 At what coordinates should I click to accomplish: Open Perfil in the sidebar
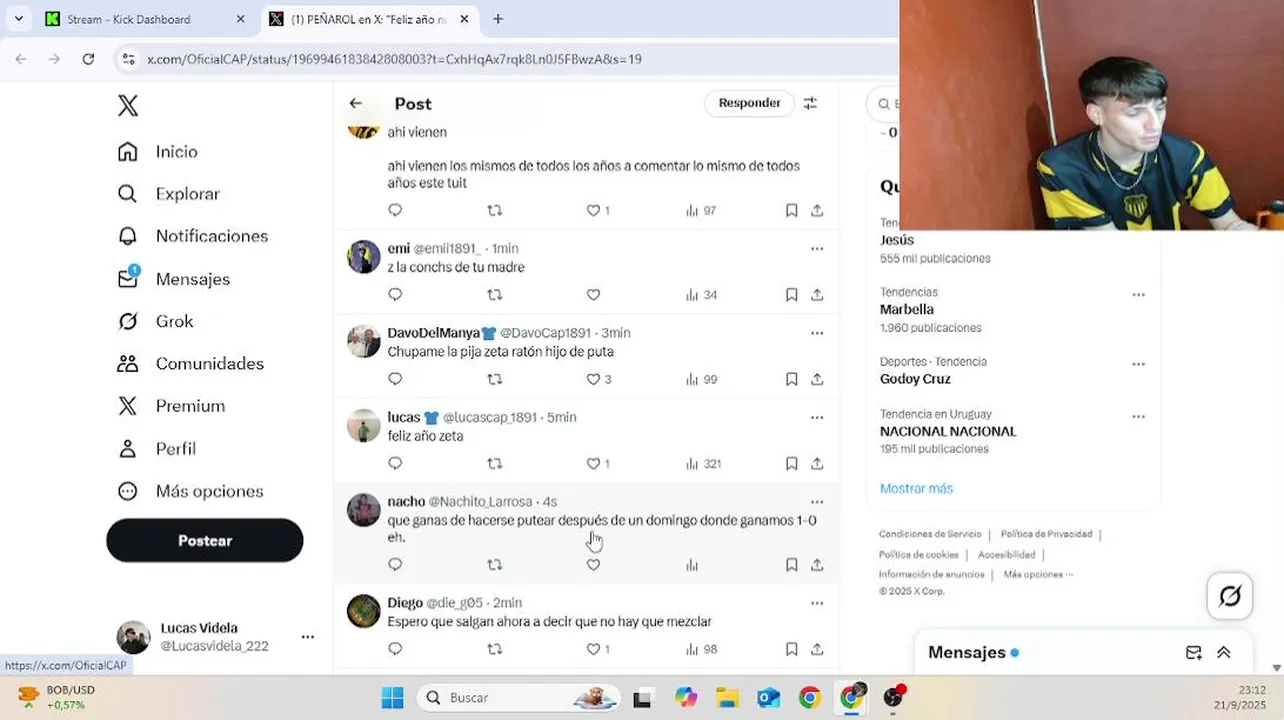(x=156, y=449)
